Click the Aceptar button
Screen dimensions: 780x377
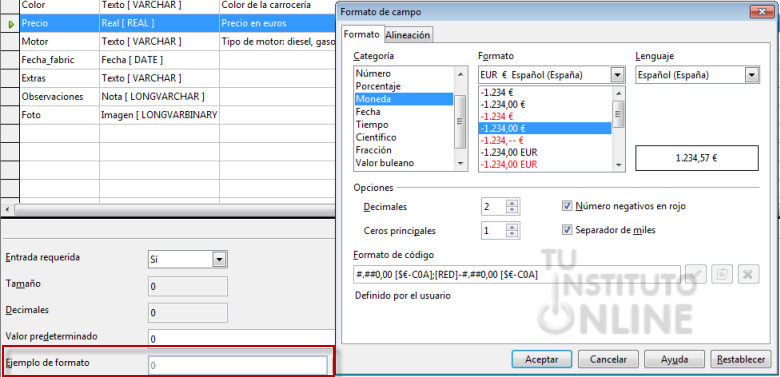(x=542, y=359)
